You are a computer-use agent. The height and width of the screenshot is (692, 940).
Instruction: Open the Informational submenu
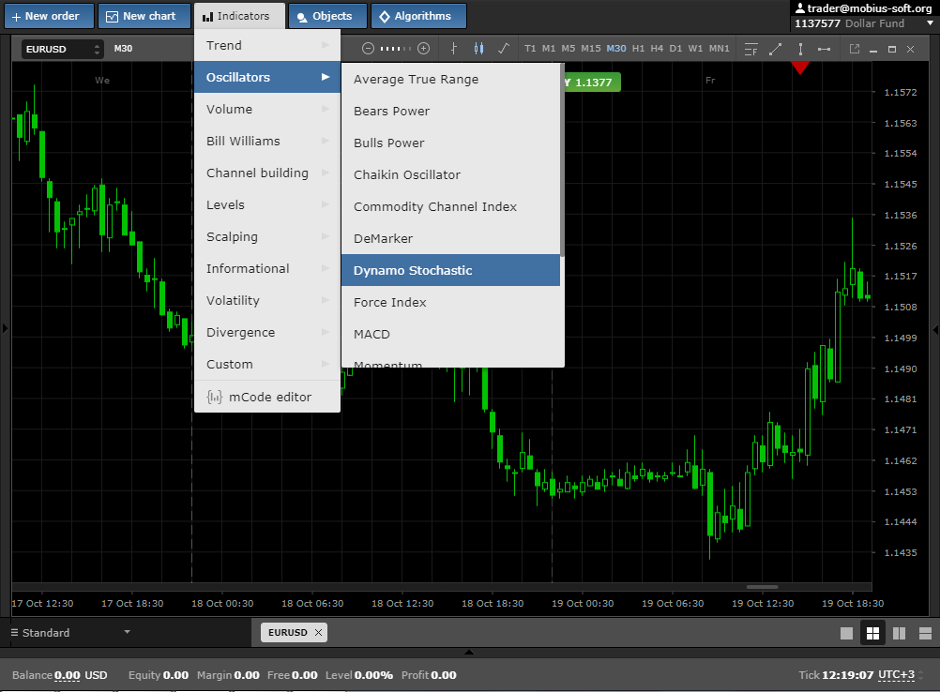[x=267, y=268]
